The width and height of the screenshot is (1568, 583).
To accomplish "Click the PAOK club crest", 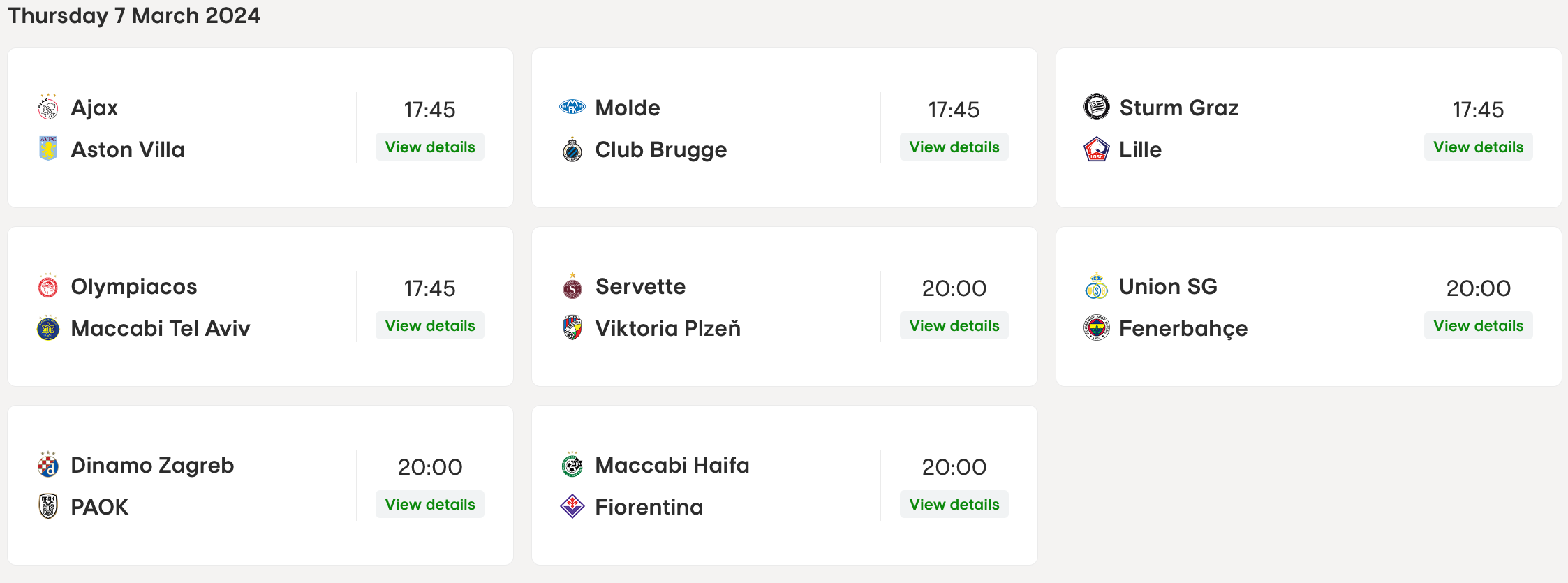I will click(x=47, y=506).
